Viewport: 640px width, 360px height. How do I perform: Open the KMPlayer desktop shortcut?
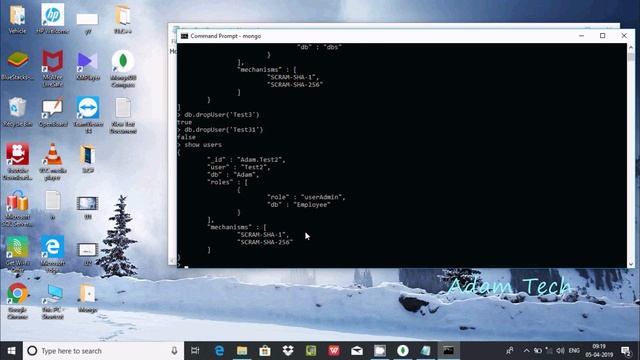pyautogui.click(x=88, y=65)
